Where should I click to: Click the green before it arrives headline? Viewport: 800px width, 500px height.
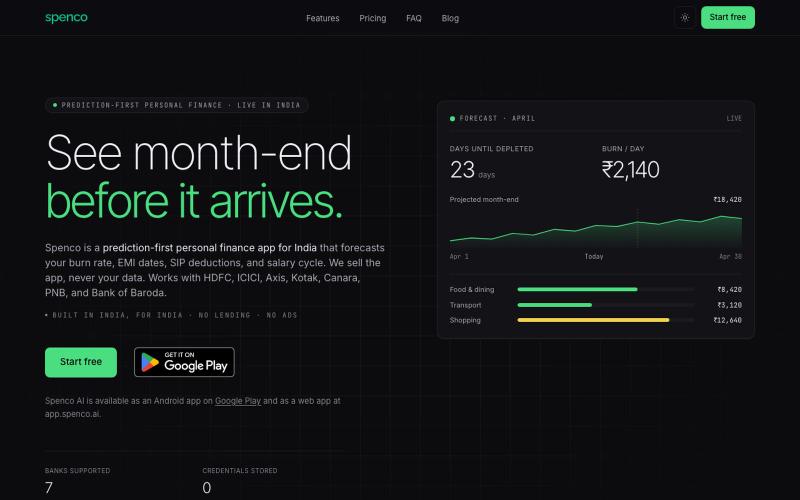[194, 201]
